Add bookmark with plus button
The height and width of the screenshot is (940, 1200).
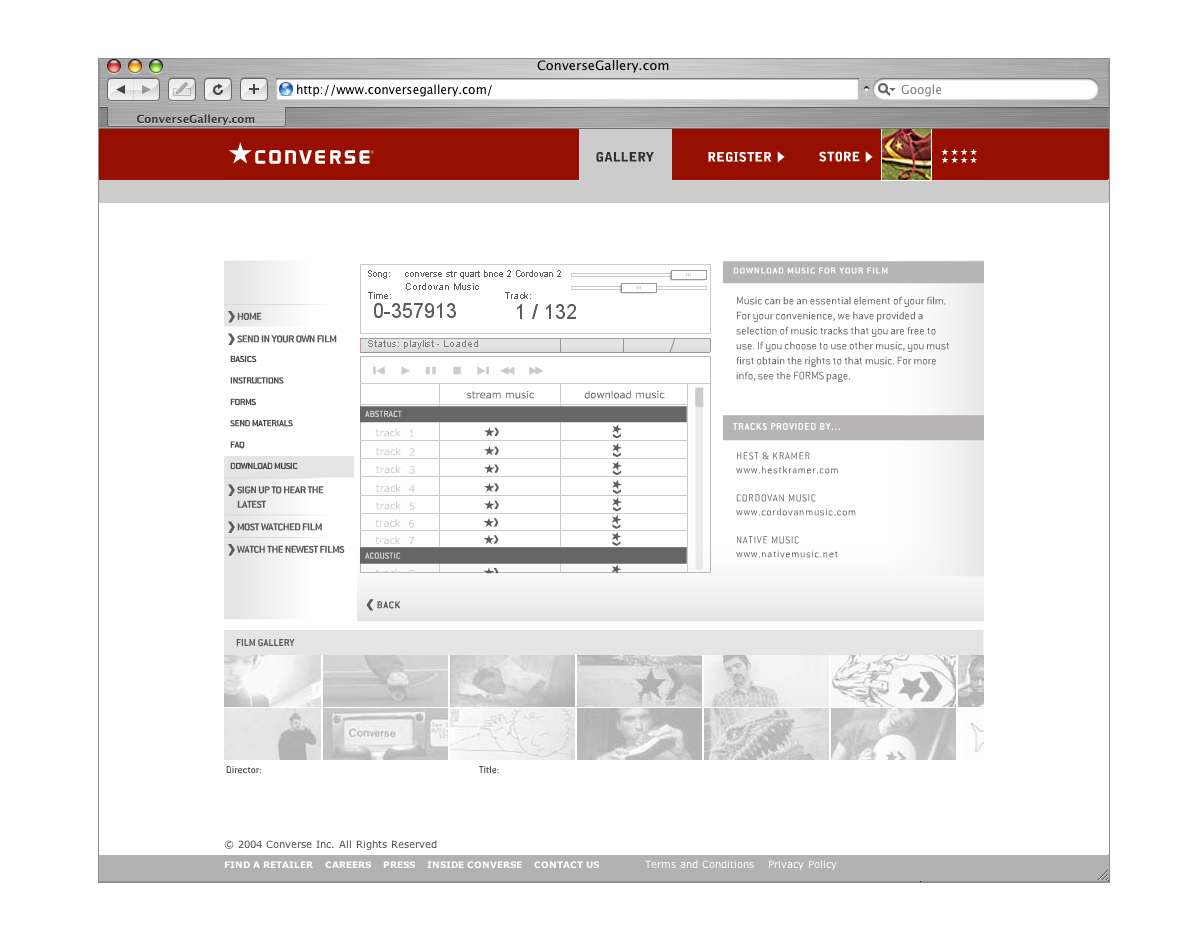pos(254,89)
